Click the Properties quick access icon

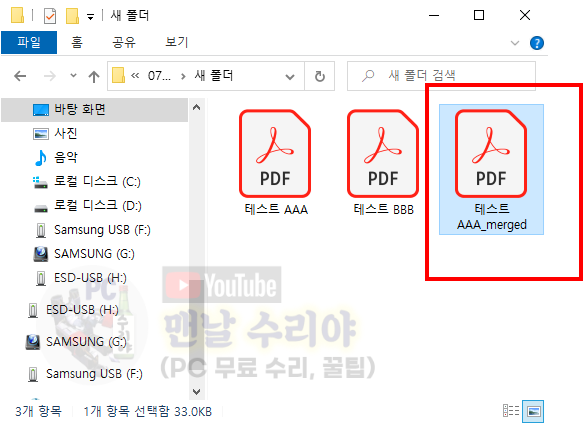pyautogui.click(x=50, y=16)
